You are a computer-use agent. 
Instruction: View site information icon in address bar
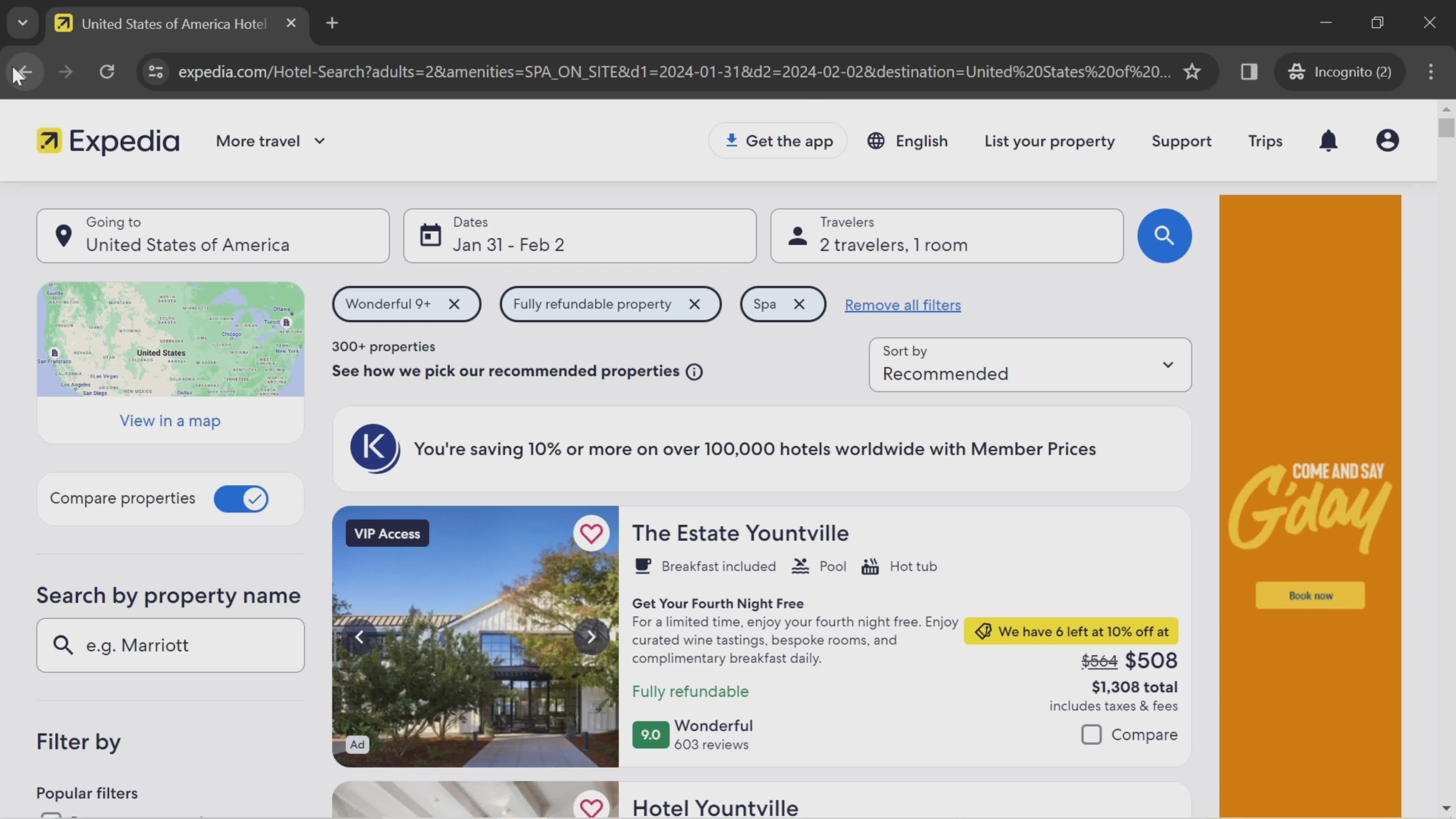click(x=155, y=72)
